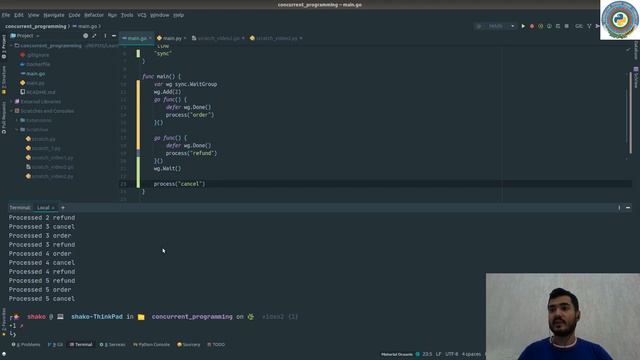
Task: Open the Services tool window
Action: 113,344
